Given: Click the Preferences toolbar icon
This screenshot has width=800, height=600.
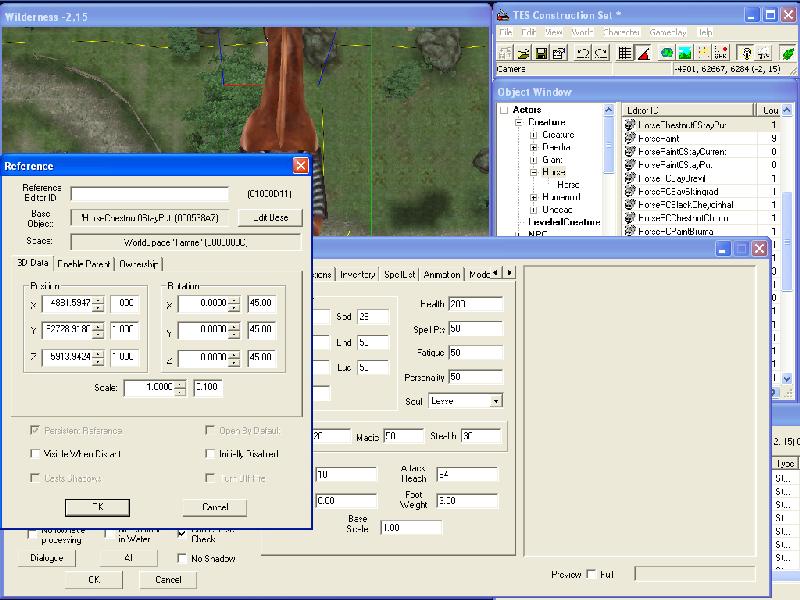Looking at the screenshot, I should click(x=559, y=53).
